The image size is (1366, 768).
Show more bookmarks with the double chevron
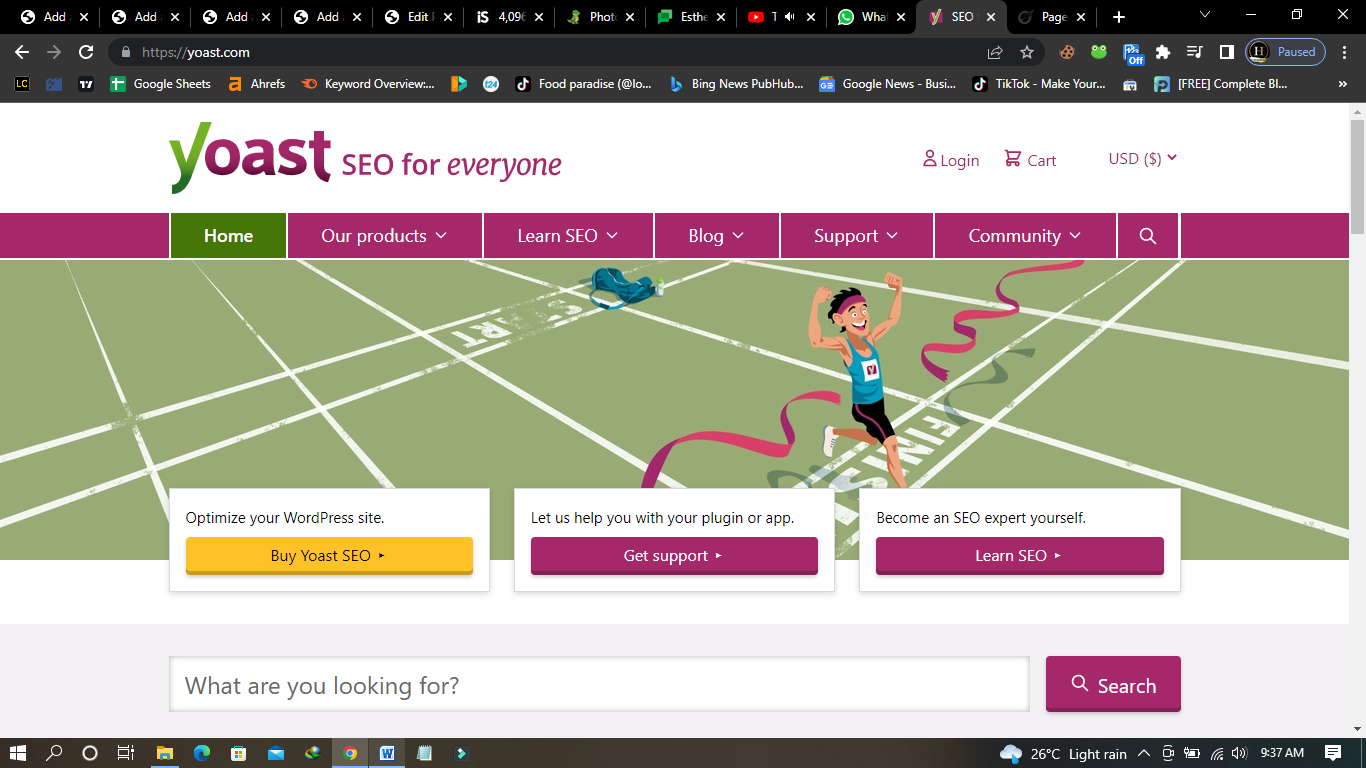1342,84
